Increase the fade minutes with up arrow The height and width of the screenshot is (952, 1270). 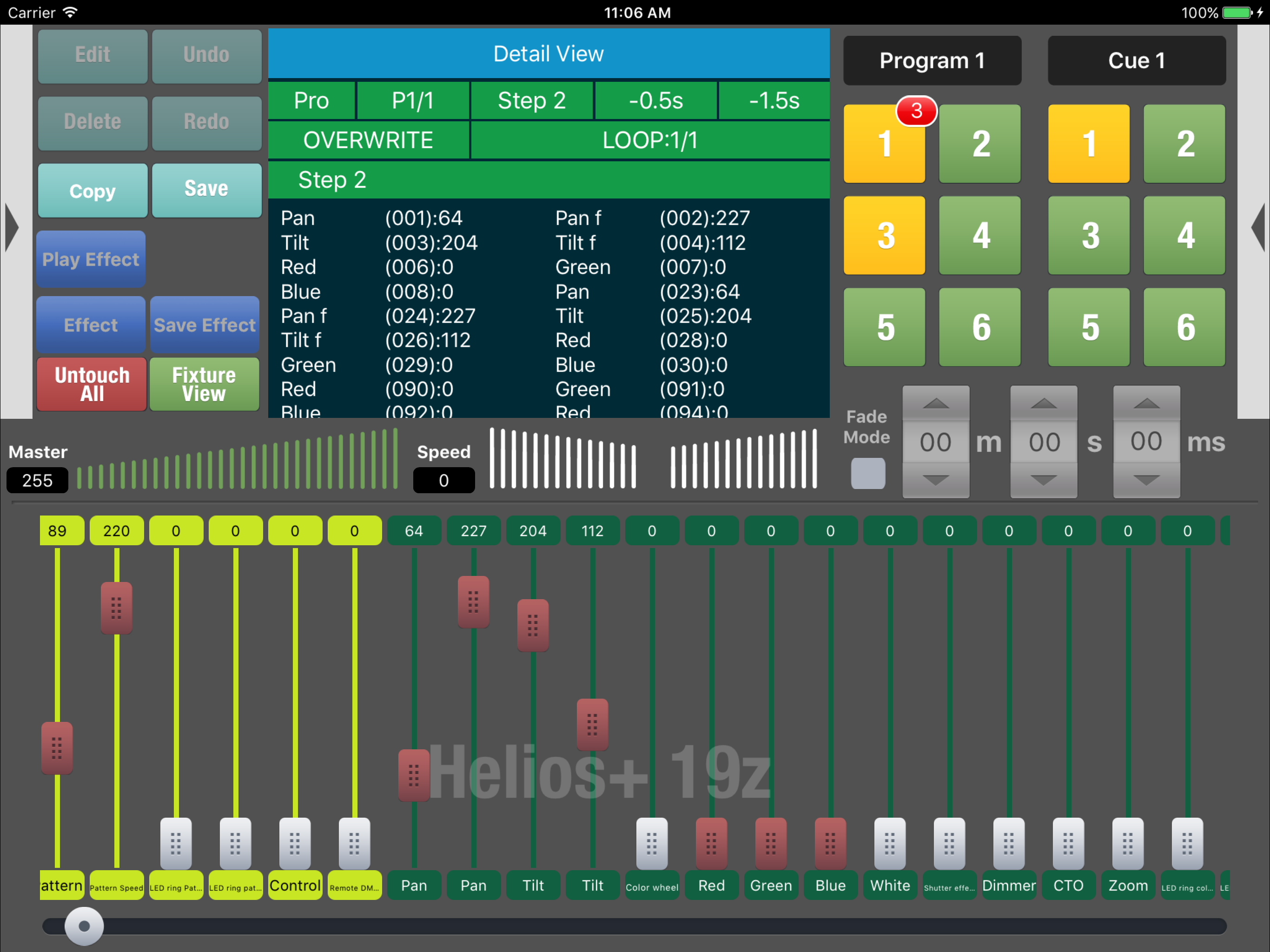pyautogui.click(x=935, y=404)
